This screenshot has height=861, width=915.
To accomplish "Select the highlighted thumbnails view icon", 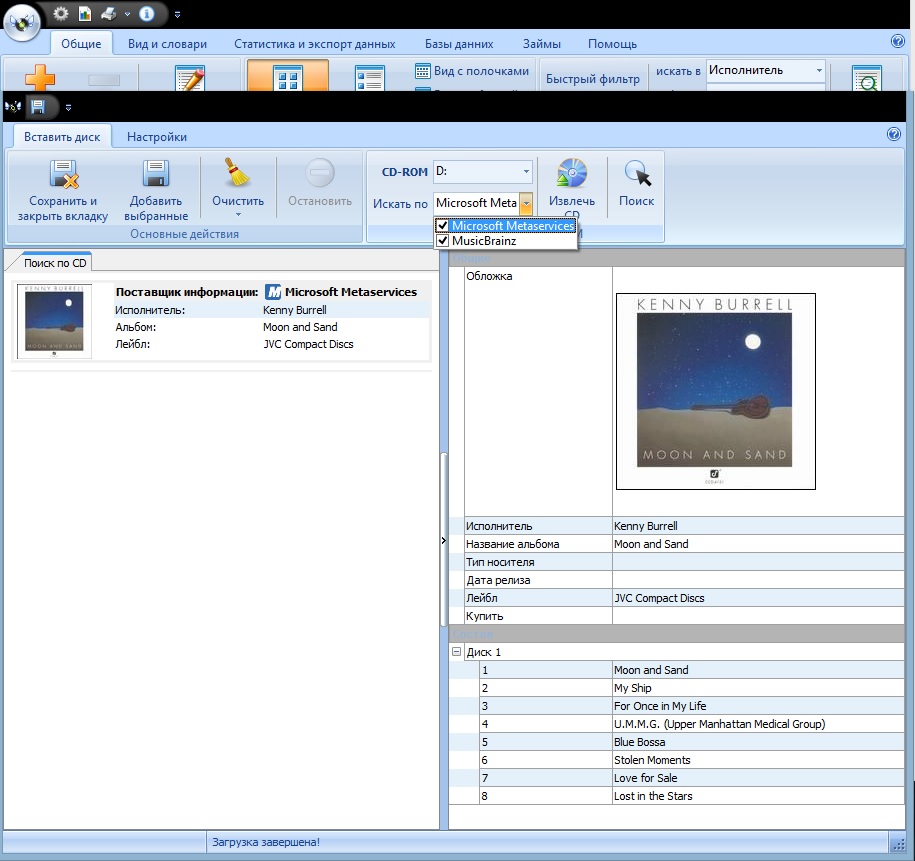I will click(x=288, y=76).
